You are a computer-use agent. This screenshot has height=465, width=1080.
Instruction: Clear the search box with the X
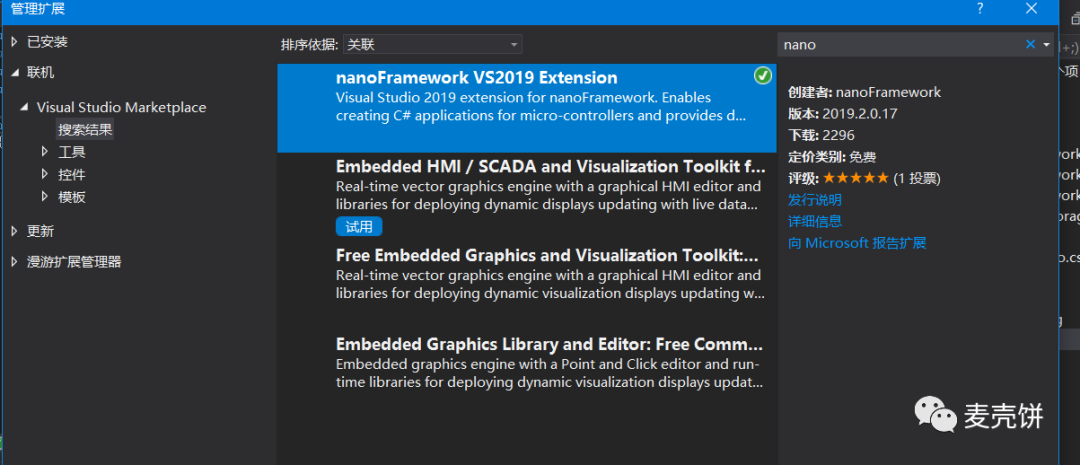point(1030,45)
